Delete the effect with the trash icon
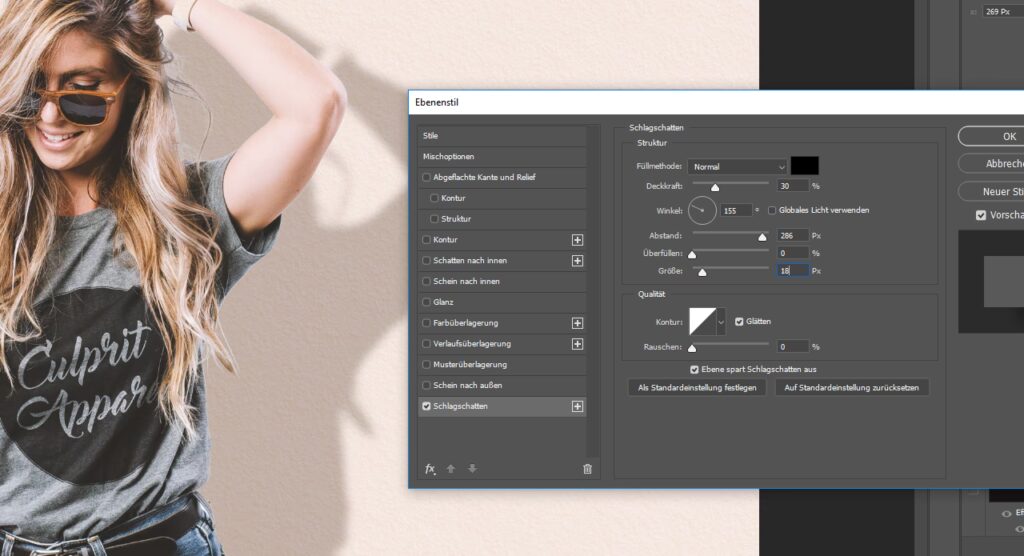Viewport: 1024px width, 556px height. pyautogui.click(x=587, y=469)
